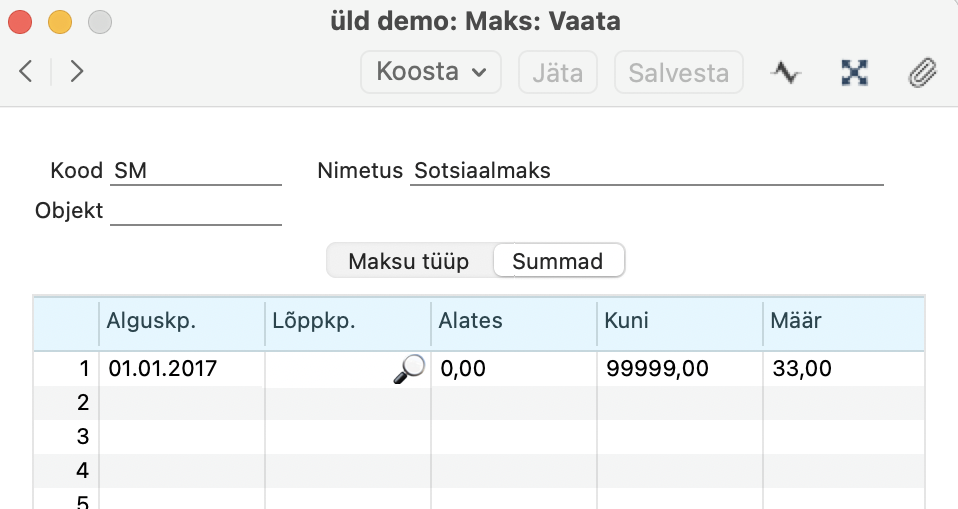Click the Jäta button

click(x=558, y=72)
